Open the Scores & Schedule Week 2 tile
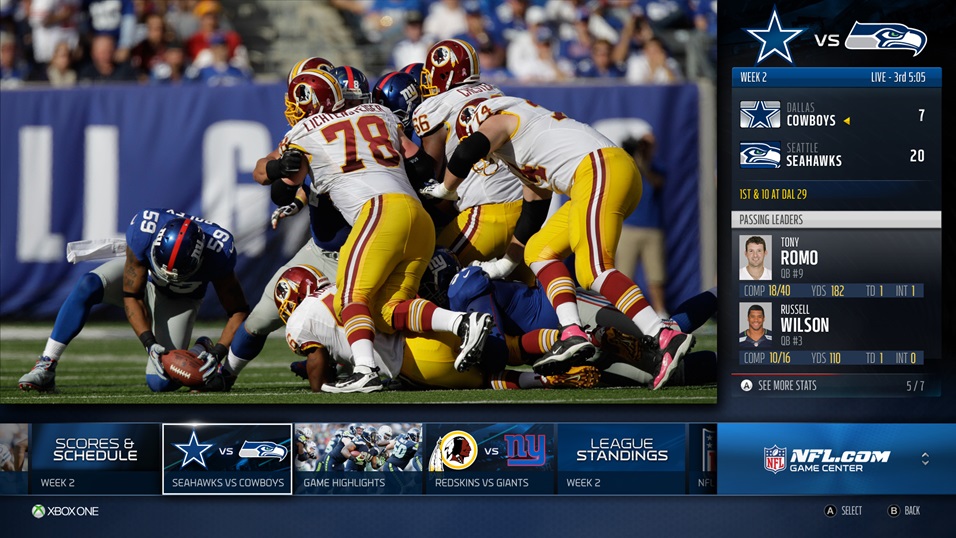 click(95, 459)
